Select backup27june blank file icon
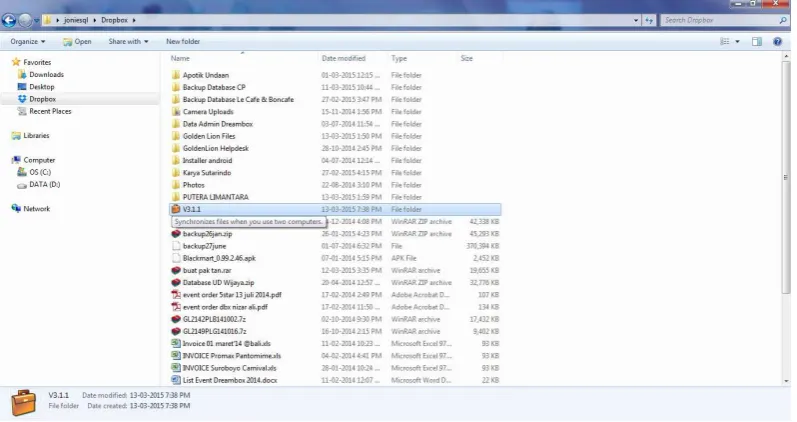 tap(176, 246)
